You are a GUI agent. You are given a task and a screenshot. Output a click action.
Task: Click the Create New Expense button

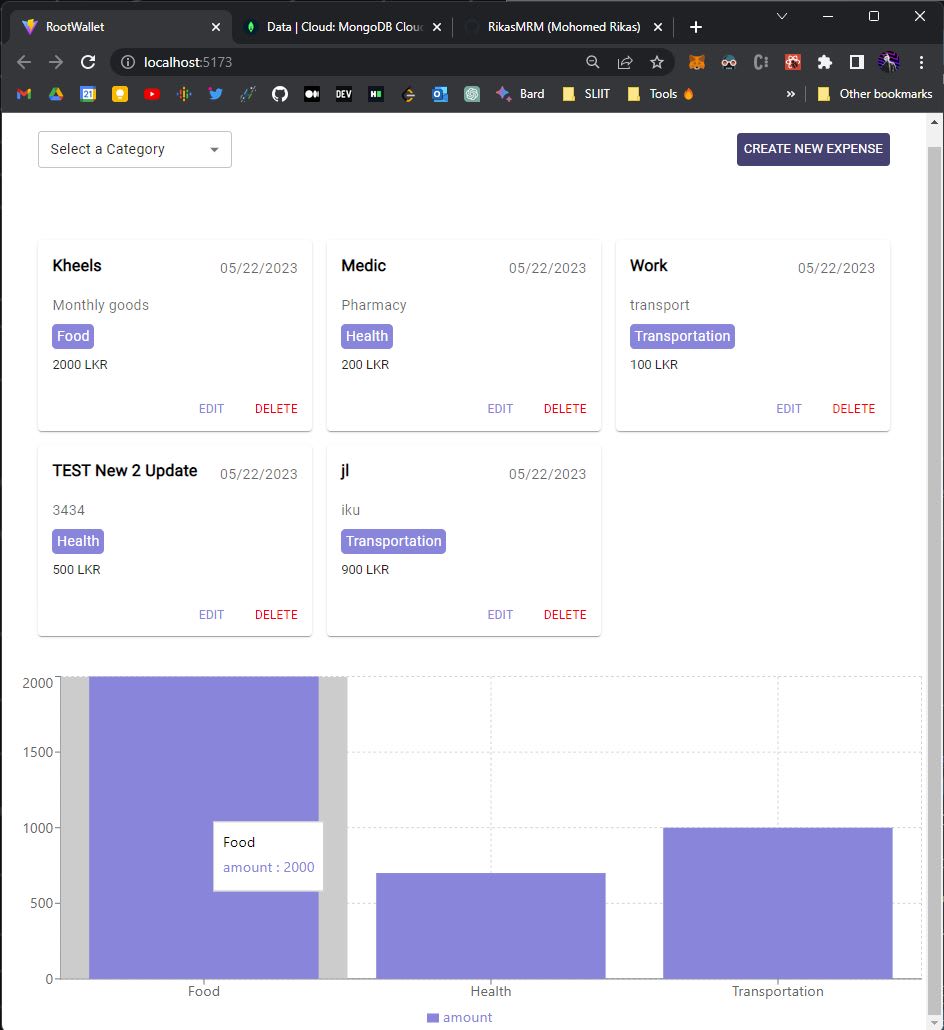(x=813, y=149)
